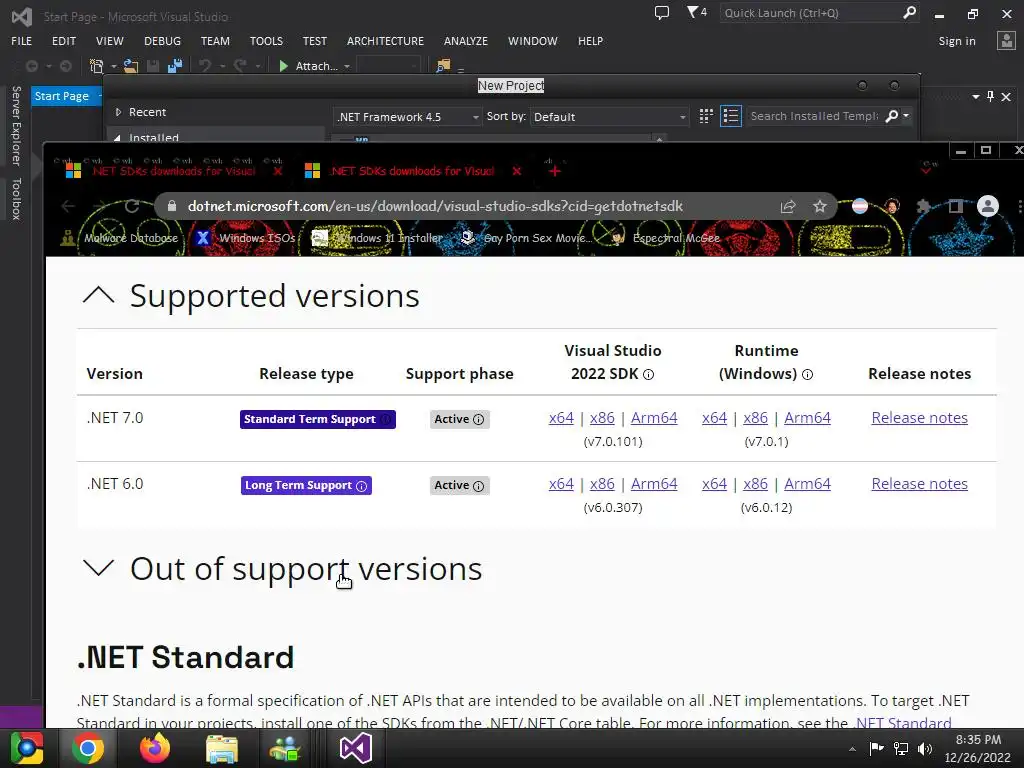Screen dimensions: 1024x768
Task: Open the TOOLS menu
Action: pyautogui.click(x=266, y=40)
